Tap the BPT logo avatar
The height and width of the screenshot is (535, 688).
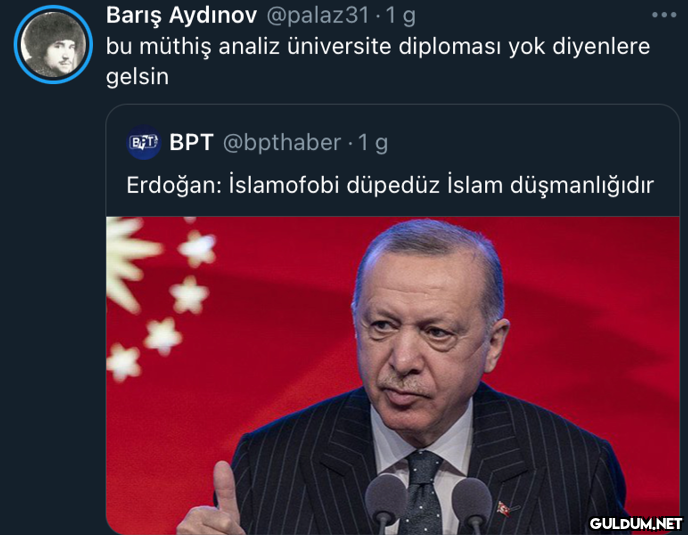pos(144,142)
